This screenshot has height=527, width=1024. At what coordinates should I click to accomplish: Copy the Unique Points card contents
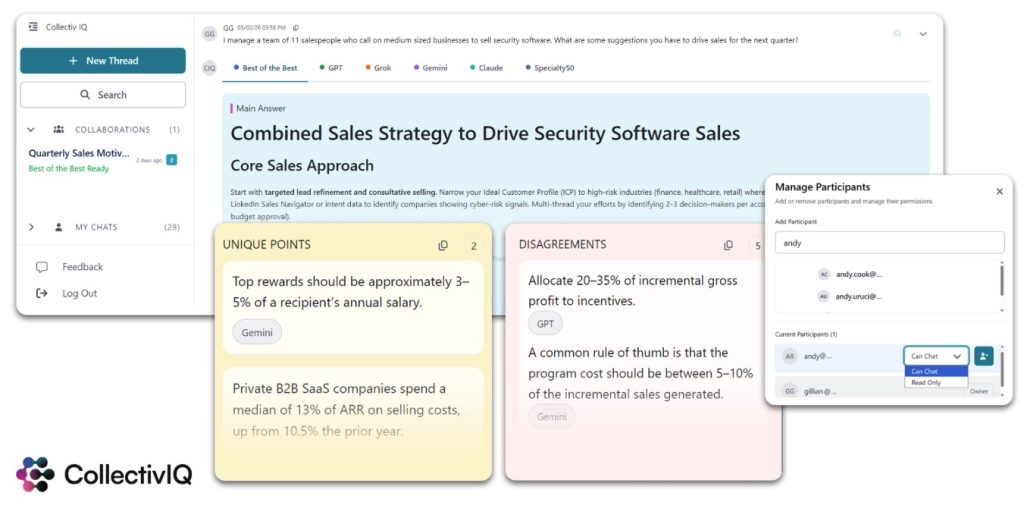[x=443, y=246]
